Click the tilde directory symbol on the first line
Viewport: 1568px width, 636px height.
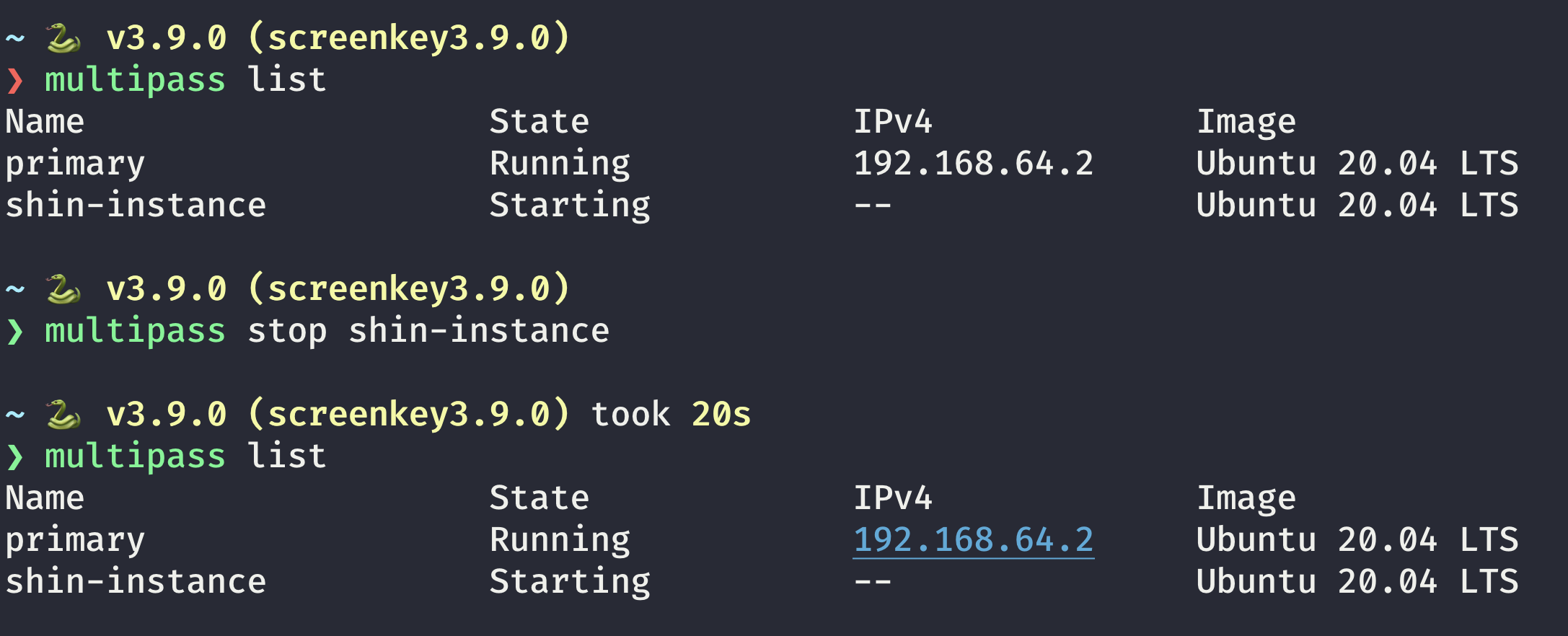click(x=15, y=38)
